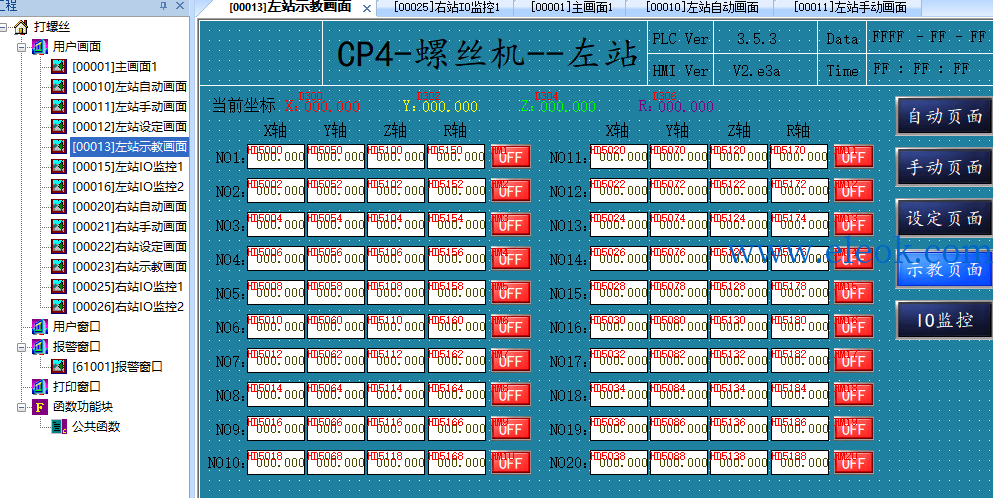993x498 pixels.
Task: Open [00026]右站IO监控2 in tree
Action: coord(128,307)
